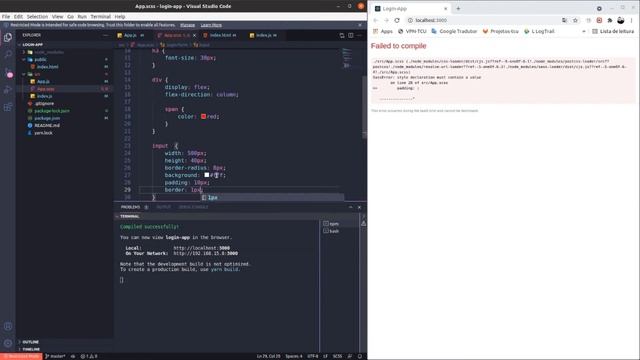
Task: Dismiss the Restricted Mode notification banner
Action: tap(360, 25)
